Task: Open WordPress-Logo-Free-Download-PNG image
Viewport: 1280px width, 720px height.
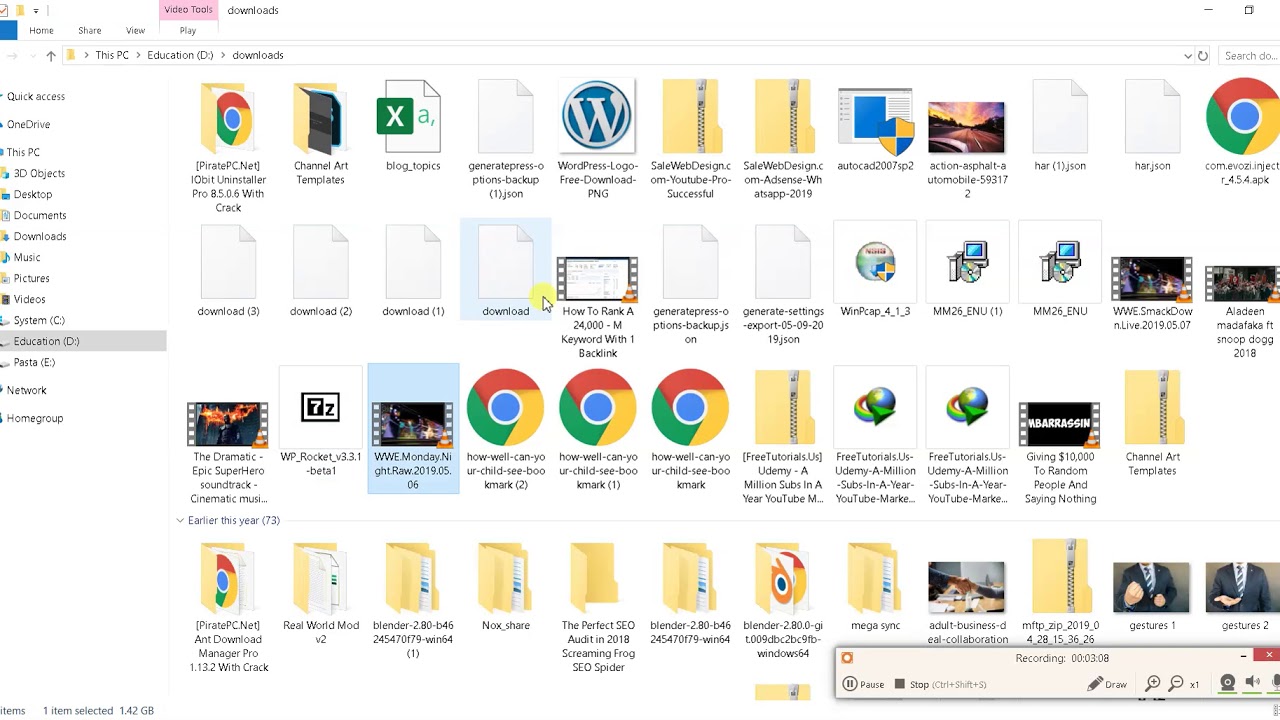Action: (598, 140)
